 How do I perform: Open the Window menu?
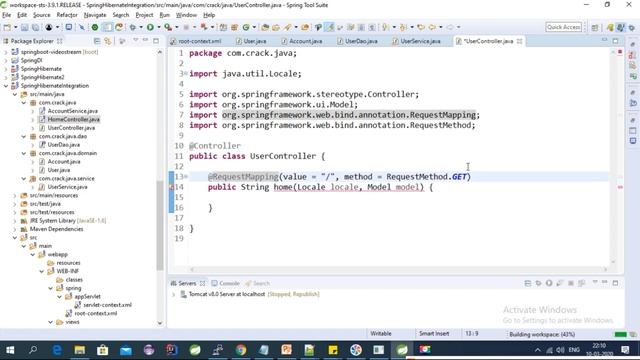point(186,15)
